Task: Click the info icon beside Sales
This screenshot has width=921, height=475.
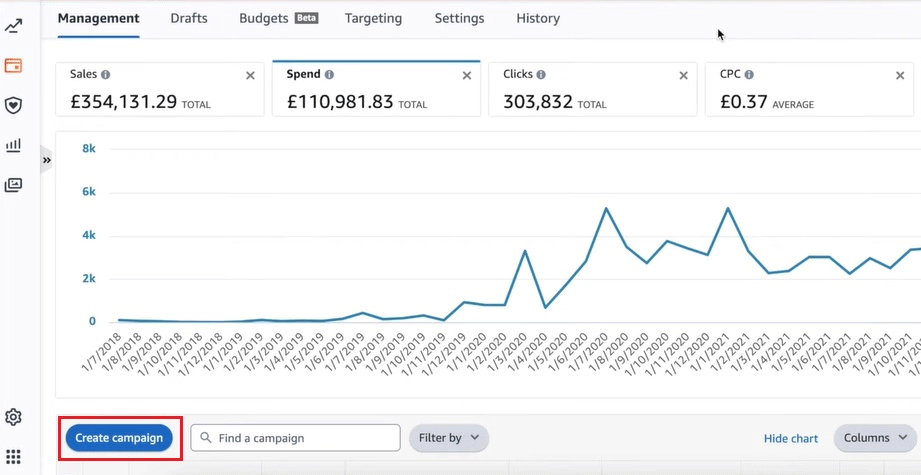Action: pos(106,75)
